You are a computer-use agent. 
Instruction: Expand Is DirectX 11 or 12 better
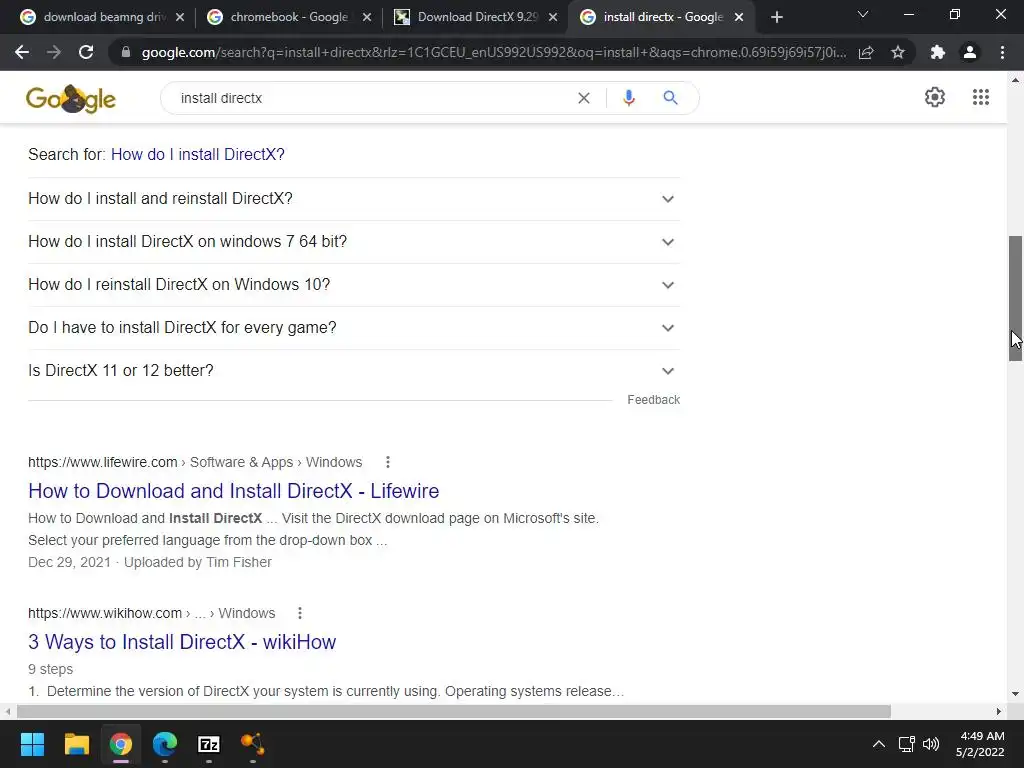tap(354, 371)
